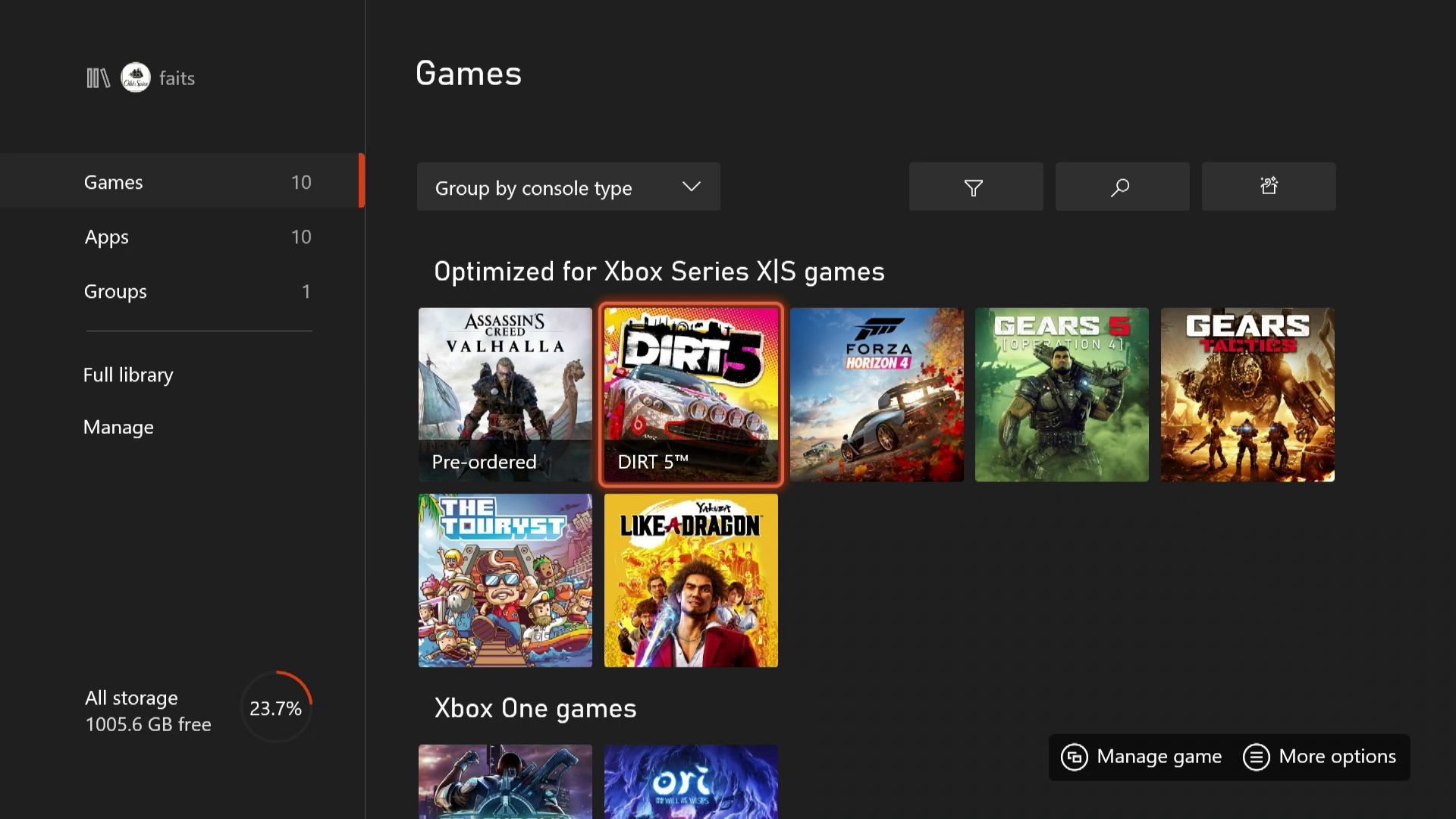Screen dimensions: 1456x819
Task: Select Ori and the Will of the Wisps tile
Action: point(691,782)
